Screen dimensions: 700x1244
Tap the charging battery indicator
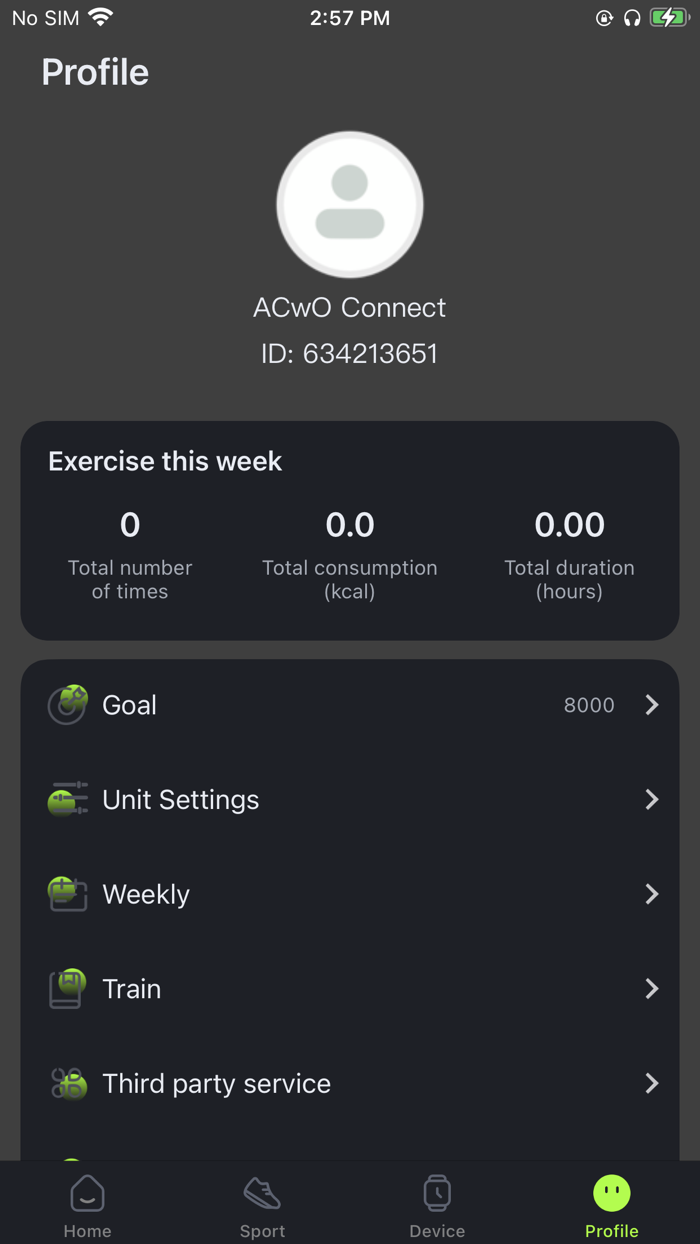pos(668,17)
